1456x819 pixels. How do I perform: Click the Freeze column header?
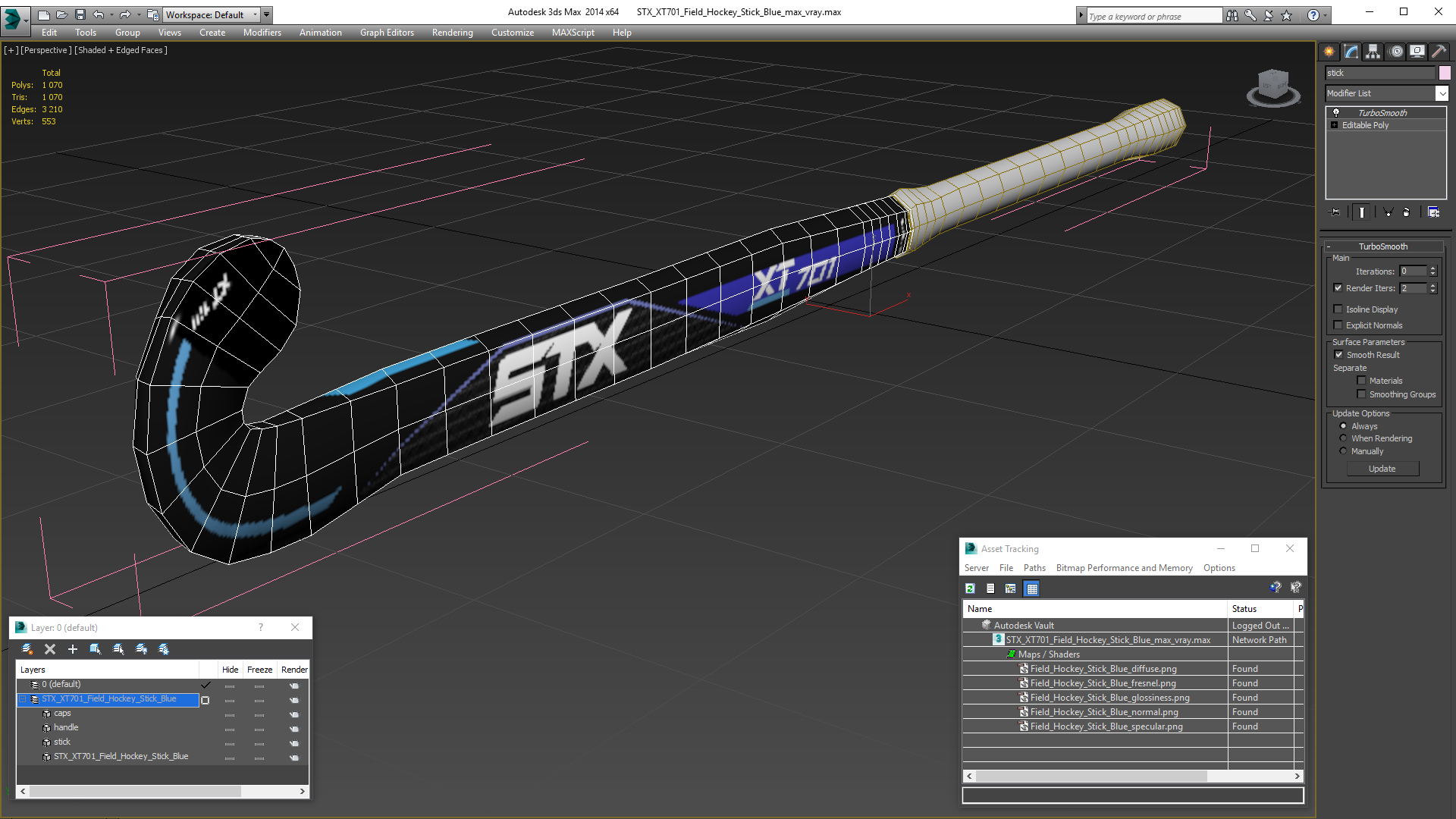coord(259,670)
